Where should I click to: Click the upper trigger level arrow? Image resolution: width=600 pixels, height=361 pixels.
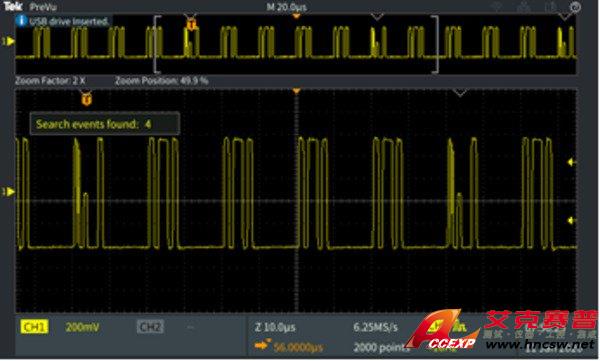coord(572,162)
